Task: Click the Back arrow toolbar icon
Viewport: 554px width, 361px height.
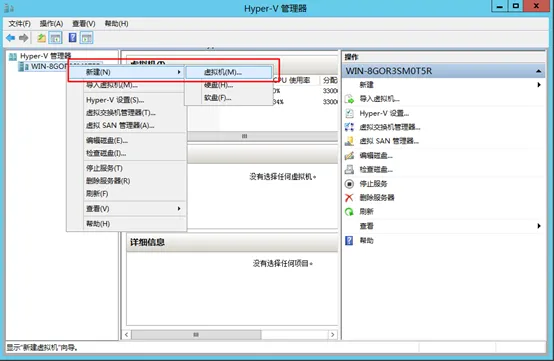Action: (11, 38)
